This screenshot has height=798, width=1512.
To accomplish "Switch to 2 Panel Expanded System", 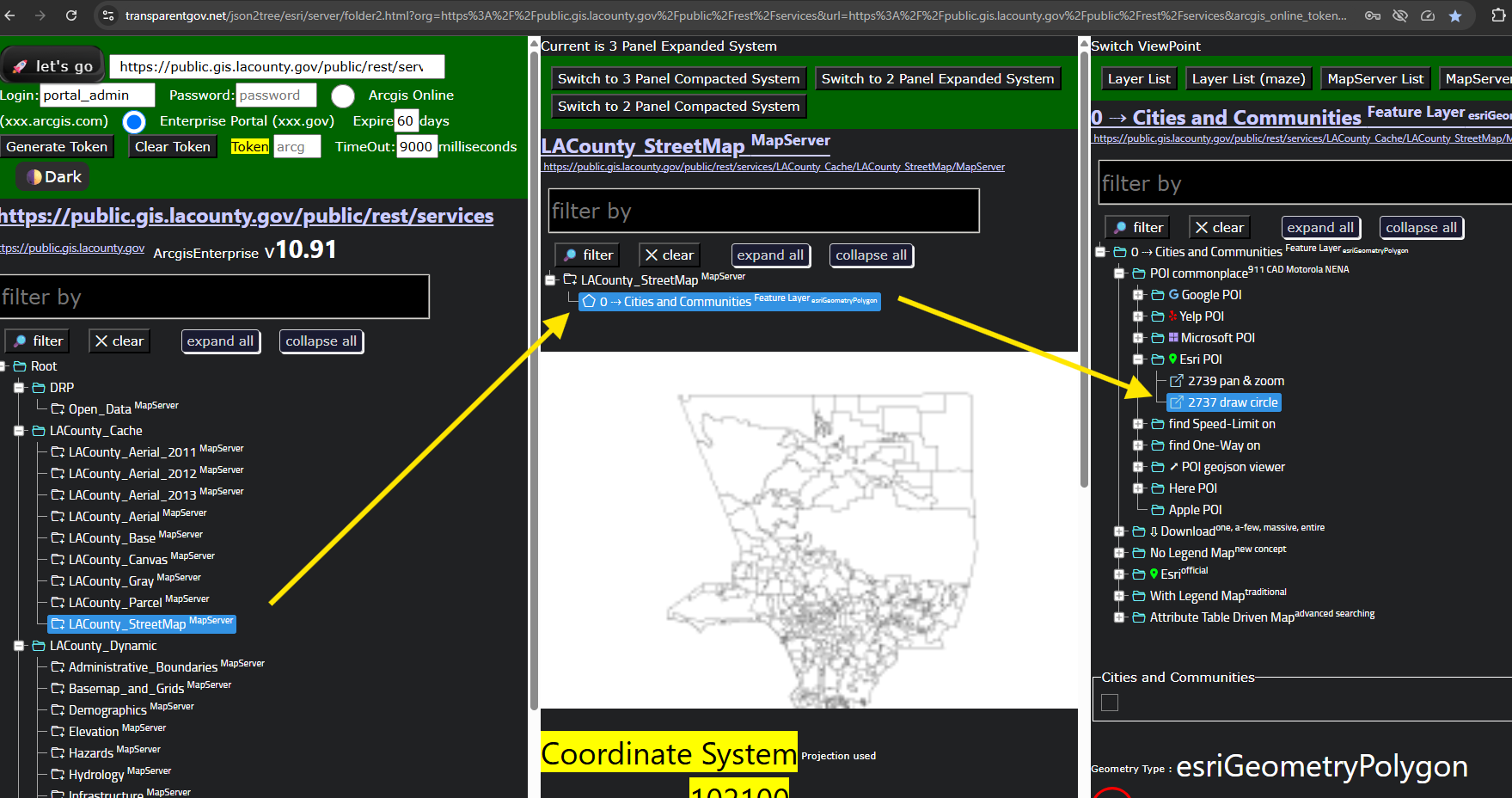I will 938,79.
